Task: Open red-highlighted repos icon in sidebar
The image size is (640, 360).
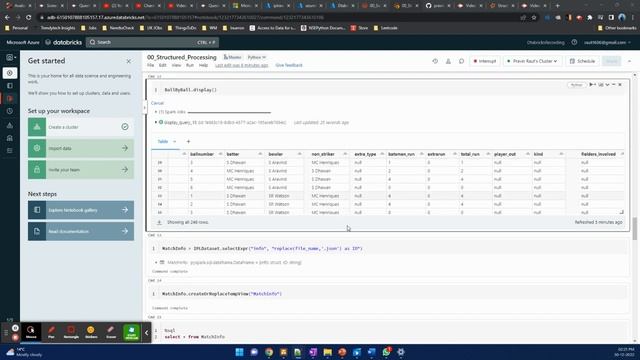Action: (10, 98)
